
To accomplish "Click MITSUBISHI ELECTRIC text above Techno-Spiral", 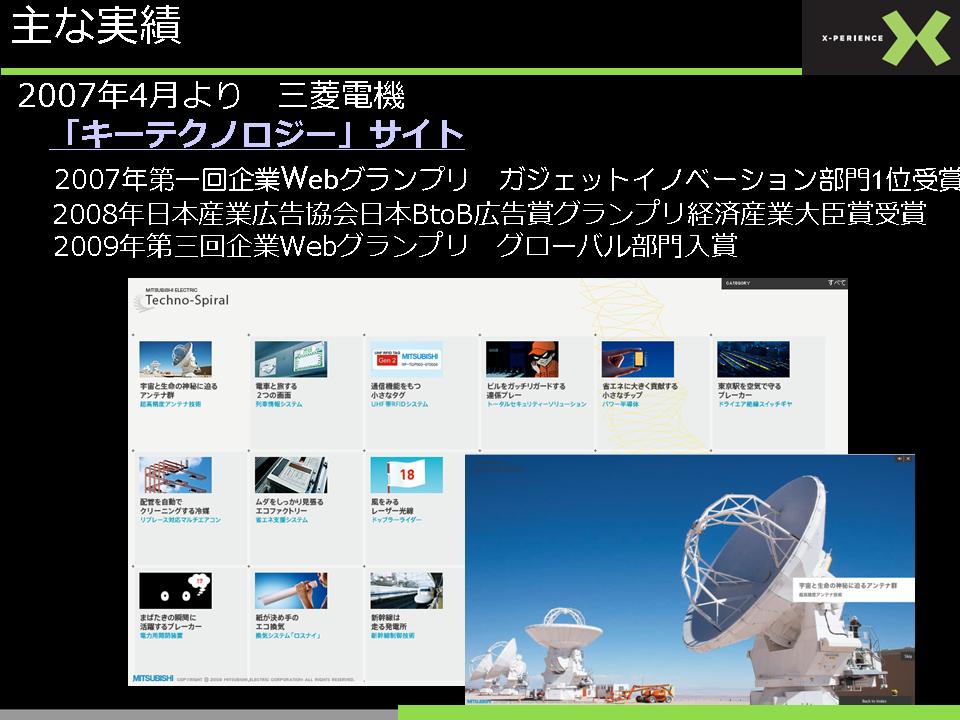I will click(171, 290).
